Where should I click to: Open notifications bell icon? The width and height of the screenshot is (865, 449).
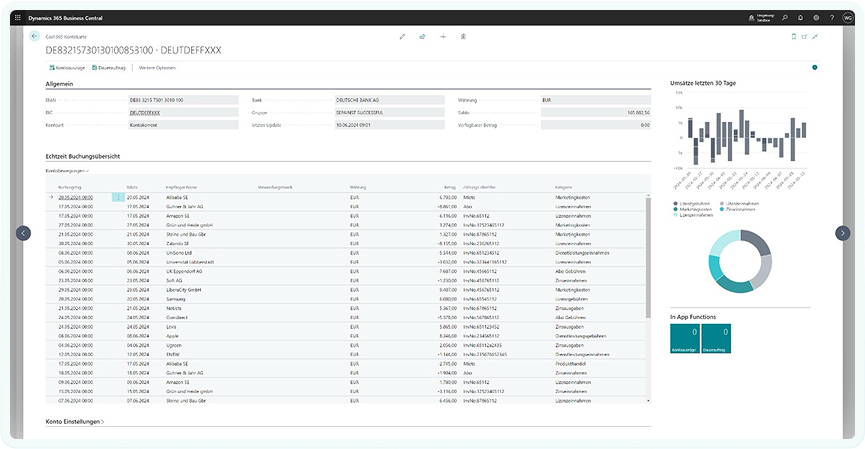coord(800,18)
